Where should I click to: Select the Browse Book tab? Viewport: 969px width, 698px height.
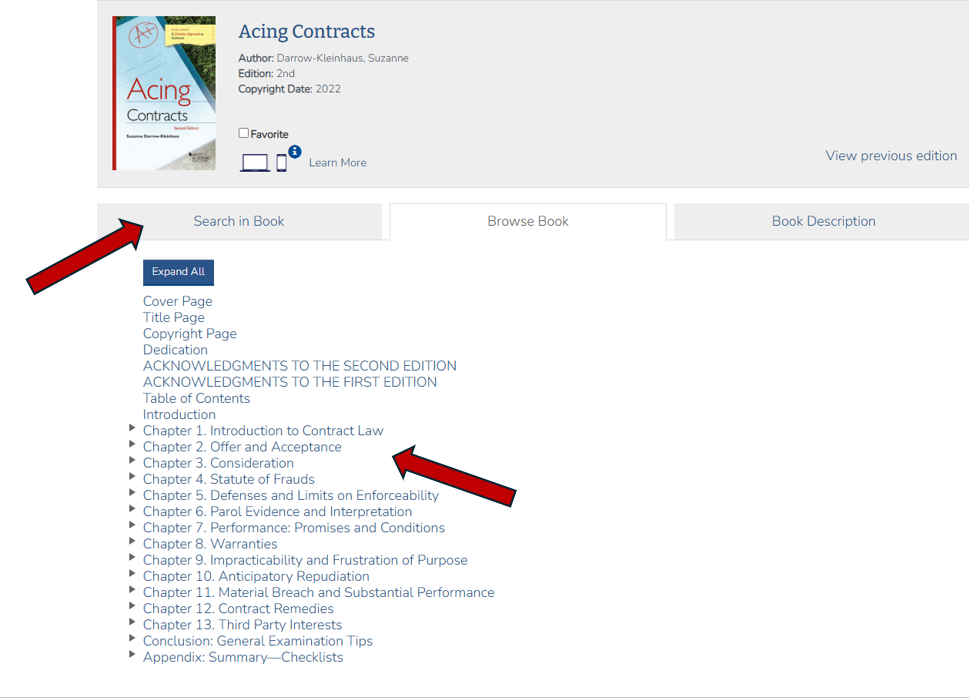pyautogui.click(x=527, y=221)
